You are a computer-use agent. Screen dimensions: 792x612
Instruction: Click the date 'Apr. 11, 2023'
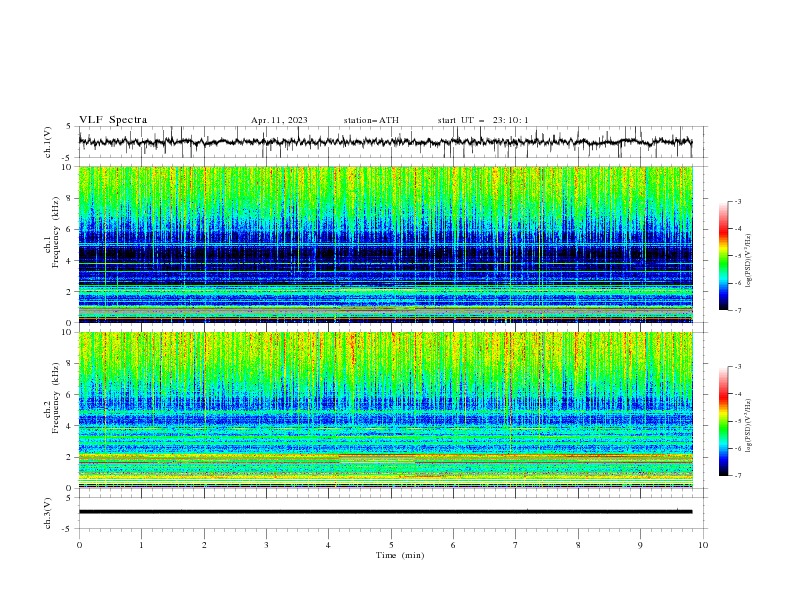tap(279, 120)
